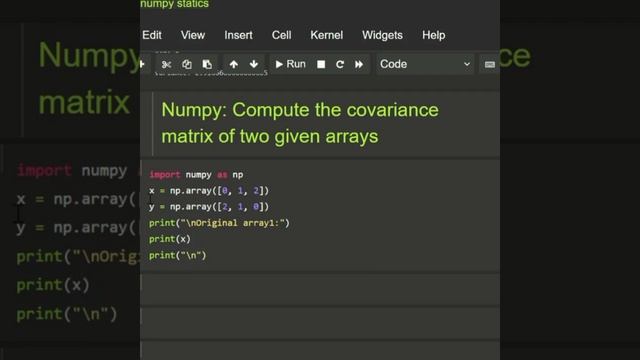Click the x = np.array([0, 1, 2]) line
The image size is (640, 360).
(x=209, y=191)
